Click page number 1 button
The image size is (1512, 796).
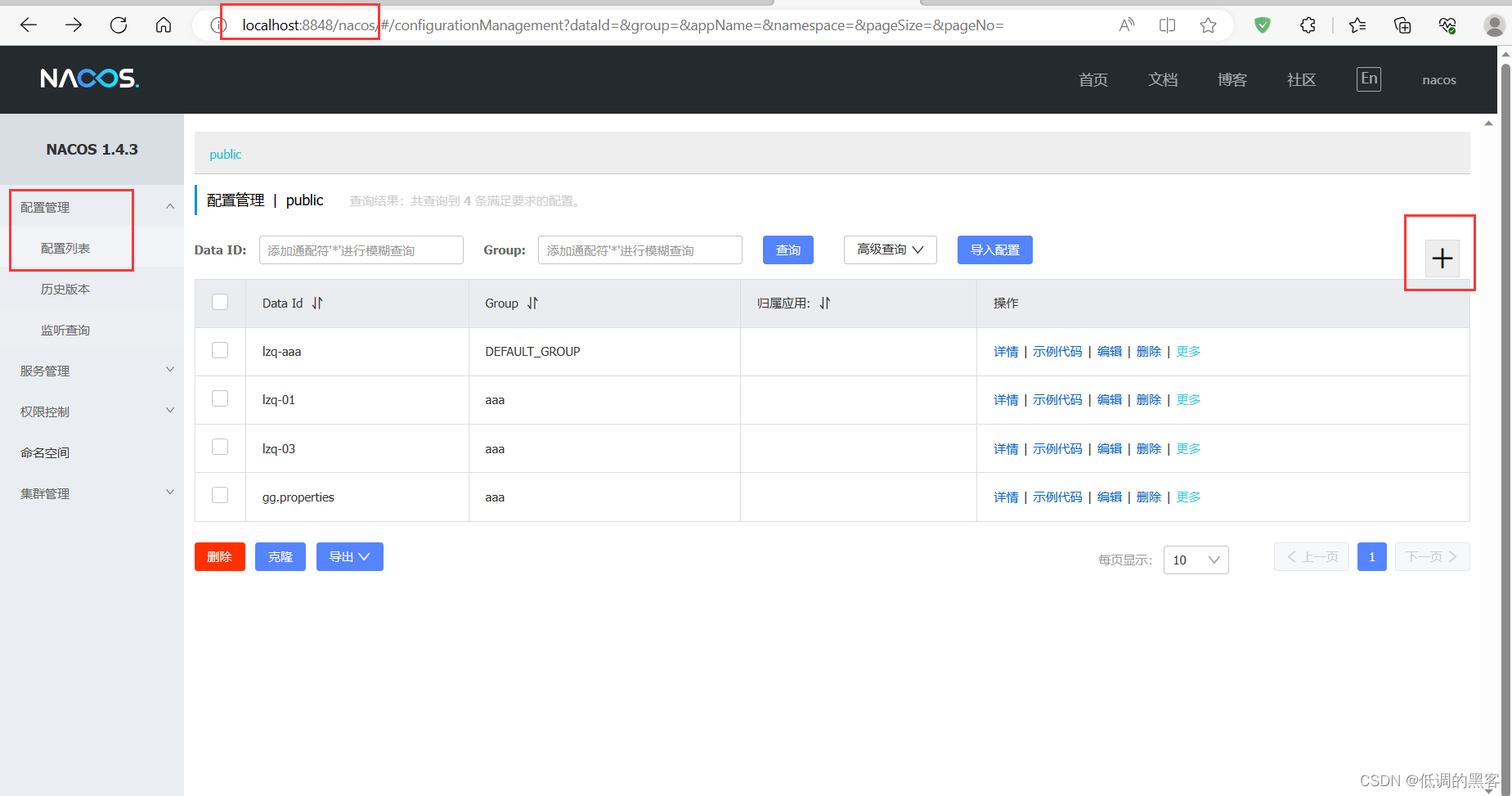pyautogui.click(x=1372, y=557)
